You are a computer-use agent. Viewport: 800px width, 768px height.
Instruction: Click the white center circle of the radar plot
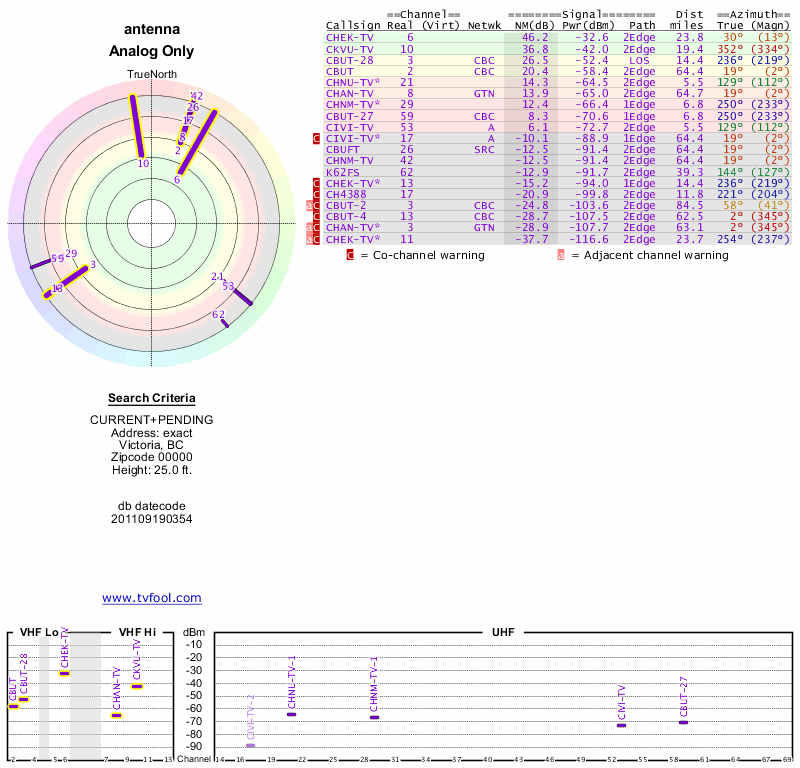(150, 222)
